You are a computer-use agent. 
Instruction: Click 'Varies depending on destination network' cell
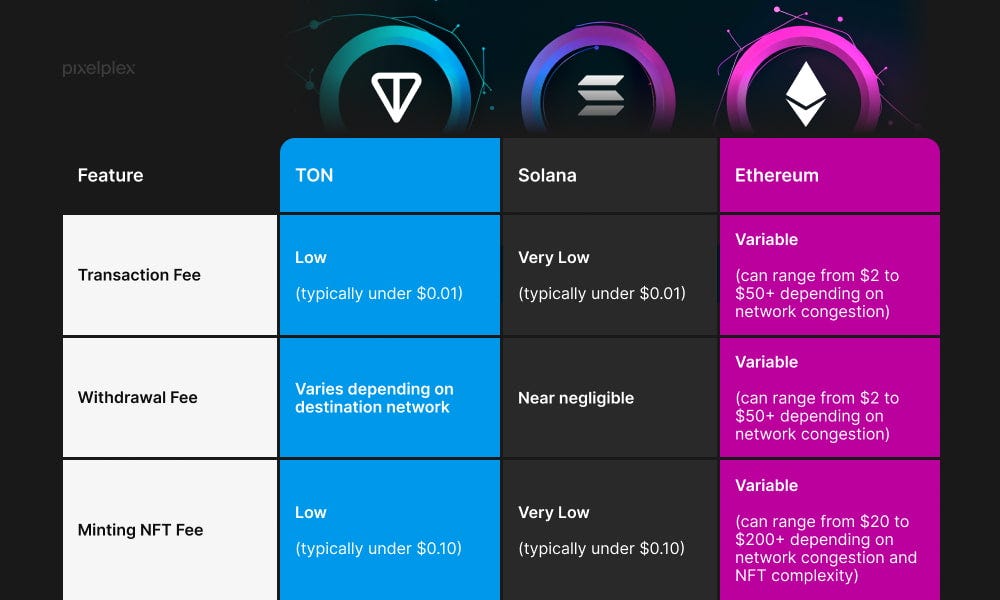pyautogui.click(x=390, y=397)
